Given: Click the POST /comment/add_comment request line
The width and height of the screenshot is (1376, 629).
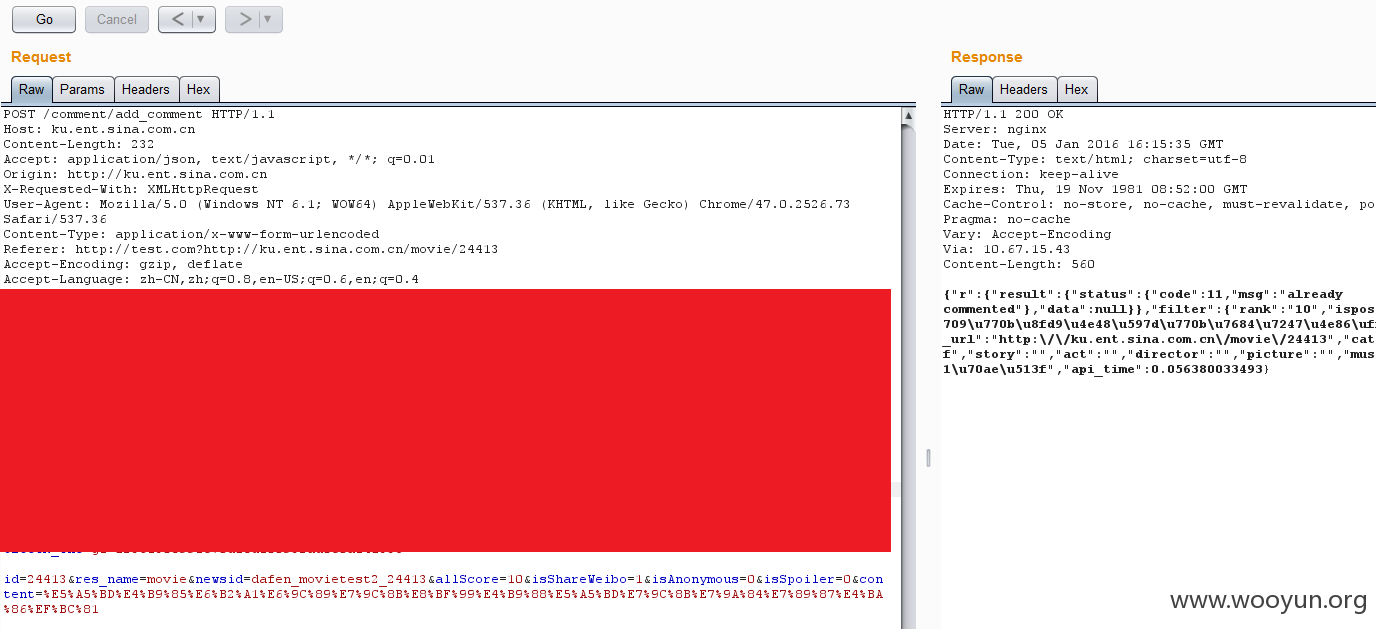Looking at the screenshot, I should pyautogui.click(x=139, y=114).
